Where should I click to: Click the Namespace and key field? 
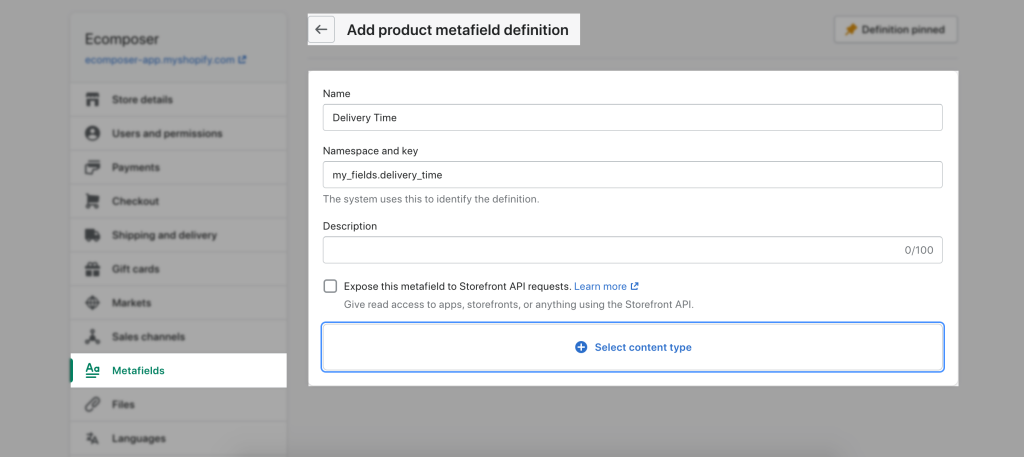(633, 175)
